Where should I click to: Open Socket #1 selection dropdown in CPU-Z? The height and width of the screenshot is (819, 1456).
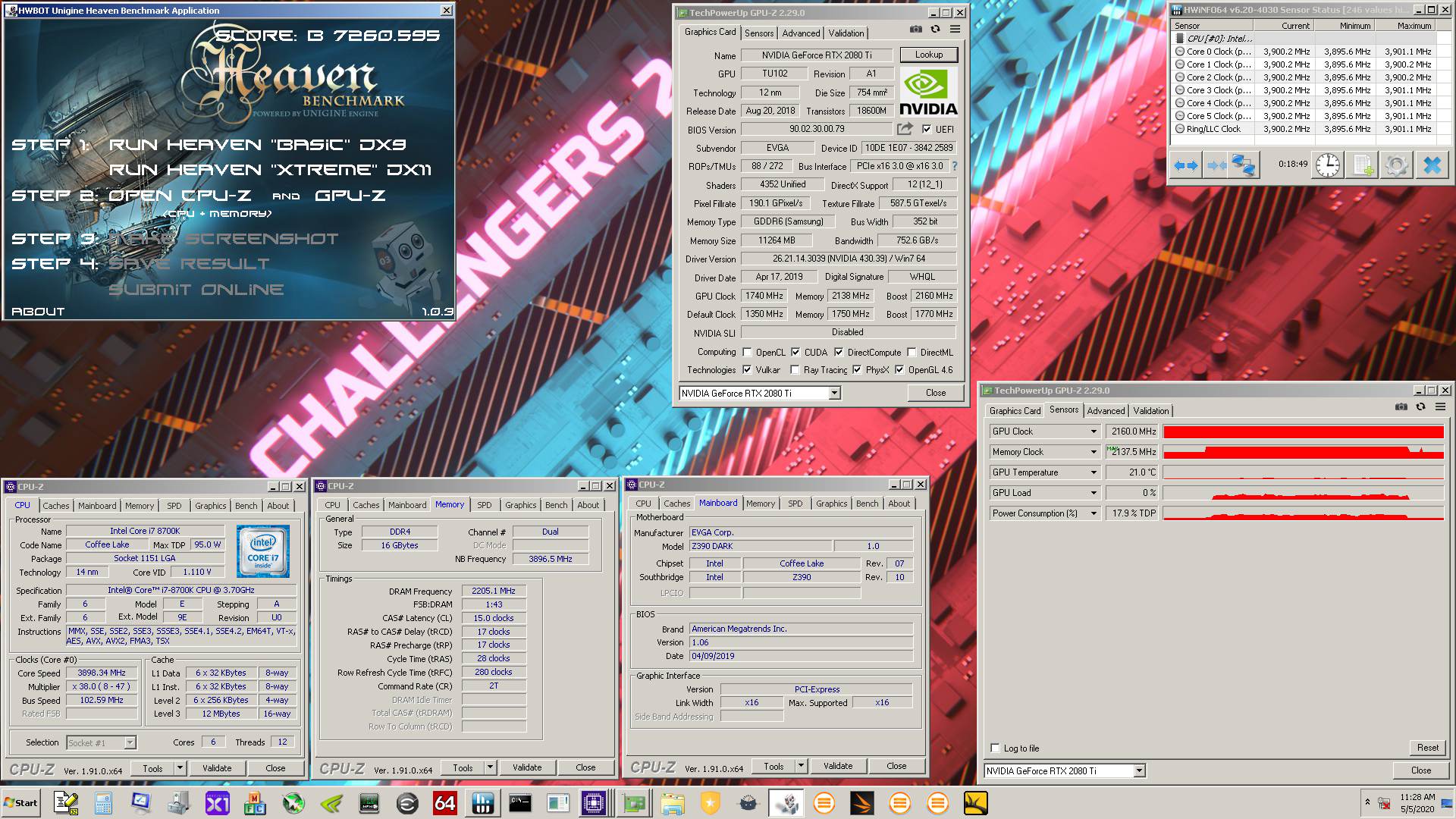(x=130, y=742)
